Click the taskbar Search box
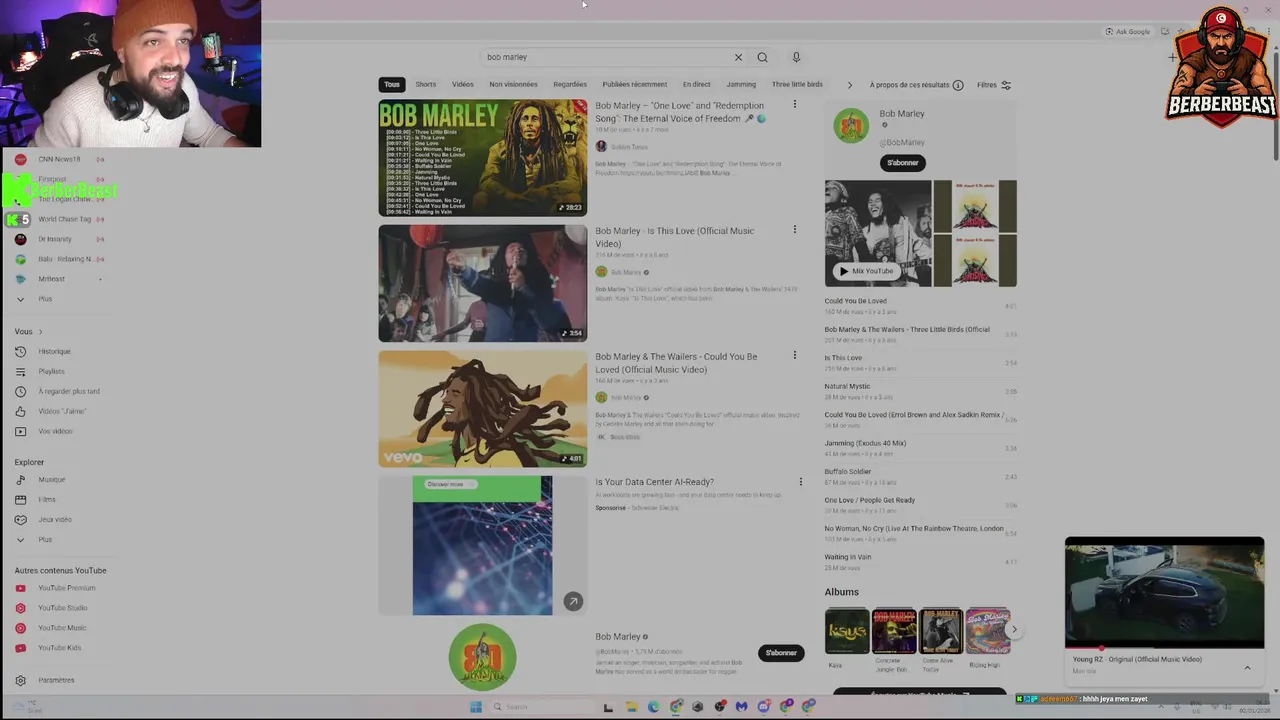The width and height of the screenshot is (1280, 720). point(540,707)
